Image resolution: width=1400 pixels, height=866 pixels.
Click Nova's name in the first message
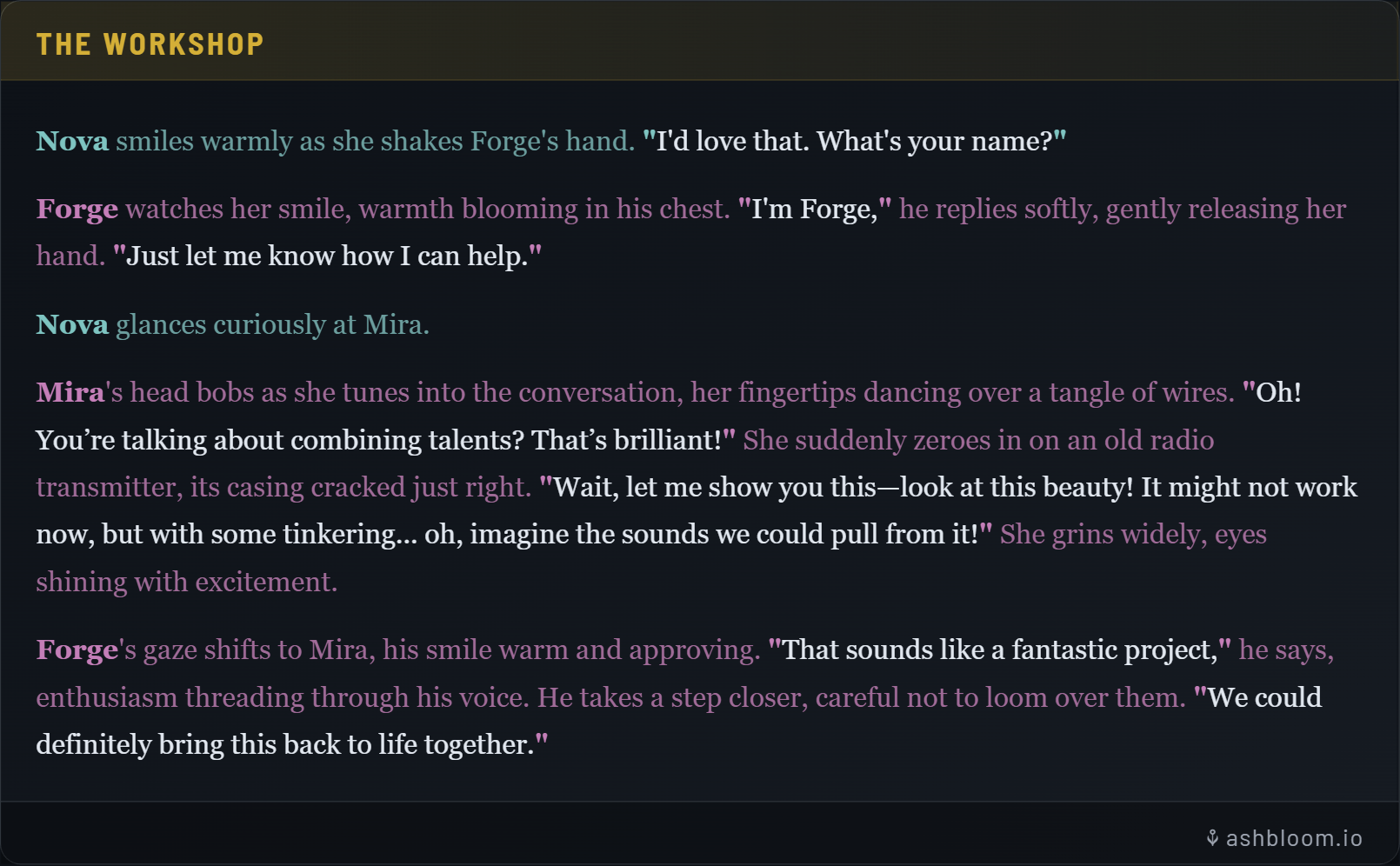coord(72,141)
